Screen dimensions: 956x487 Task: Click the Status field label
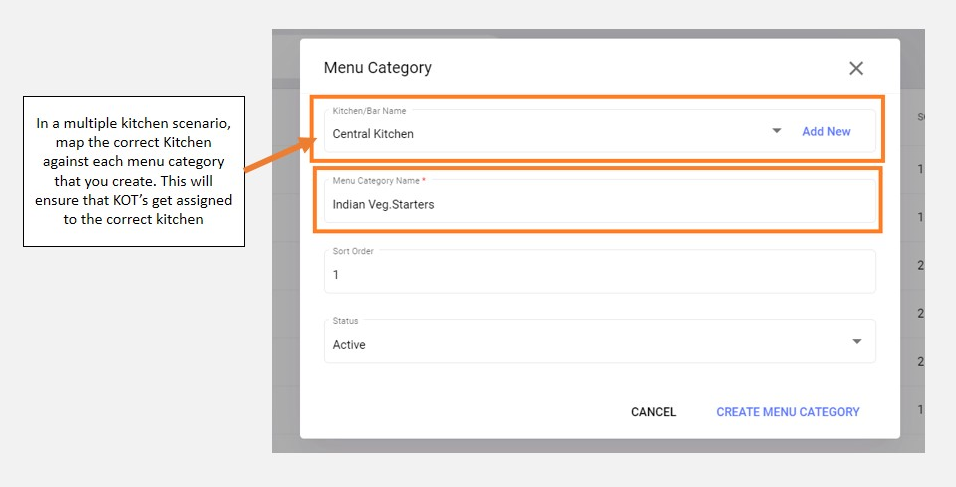345,321
